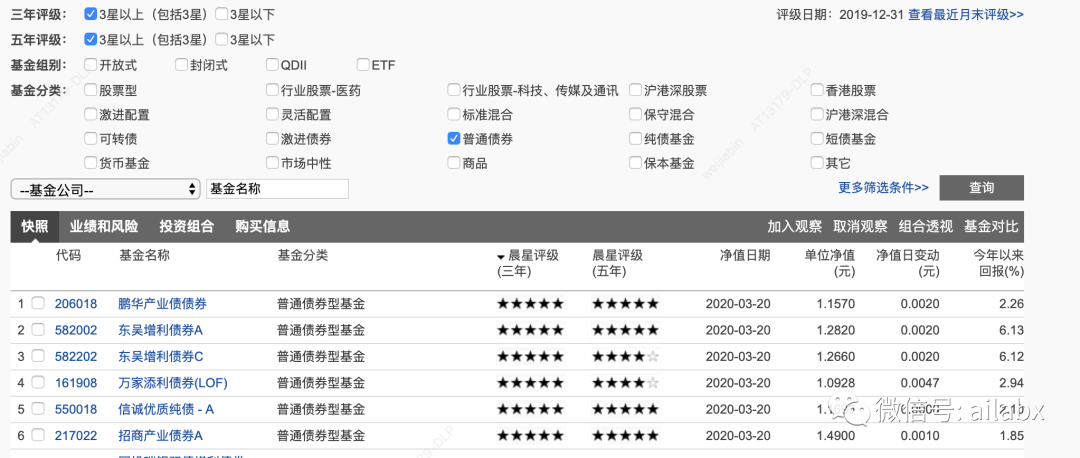
Task: Select 行业股票-科技、传媒及通讯 checkbox
Action: tap(453, 90)
